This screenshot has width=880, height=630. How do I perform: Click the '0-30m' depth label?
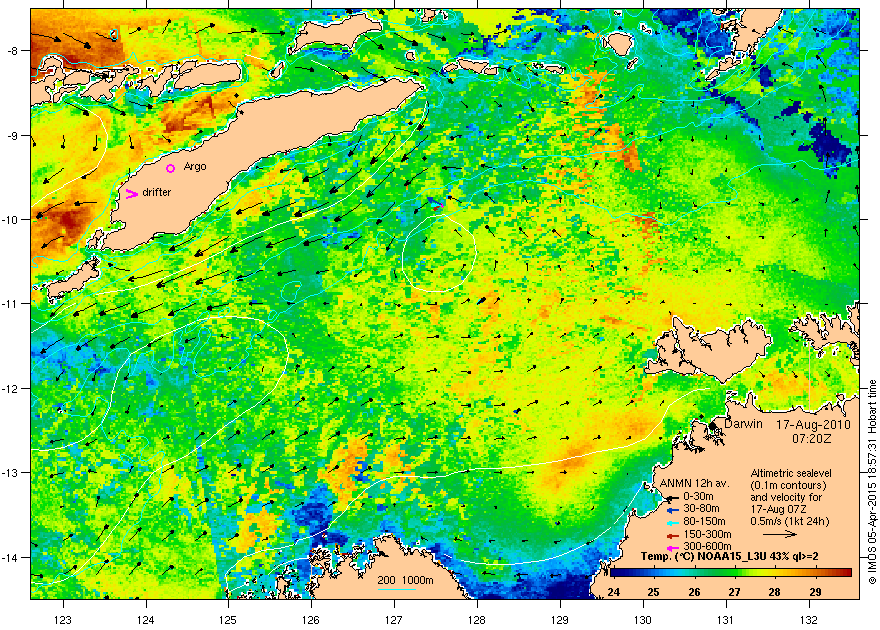(x=698, y=496)
